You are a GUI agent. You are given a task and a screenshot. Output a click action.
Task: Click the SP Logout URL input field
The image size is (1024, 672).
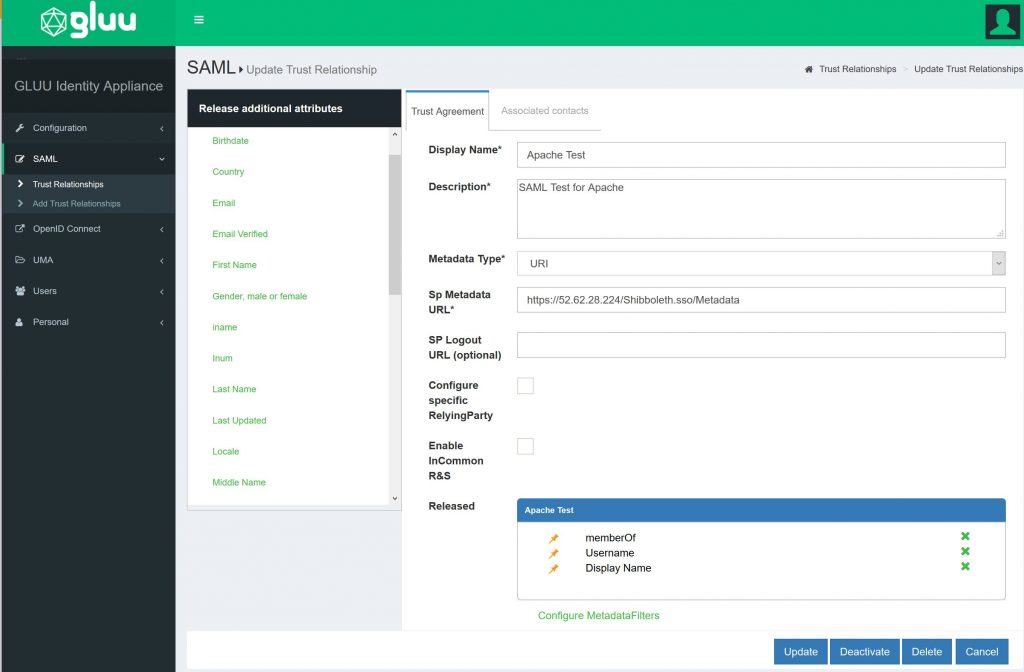tap(760, 345)
